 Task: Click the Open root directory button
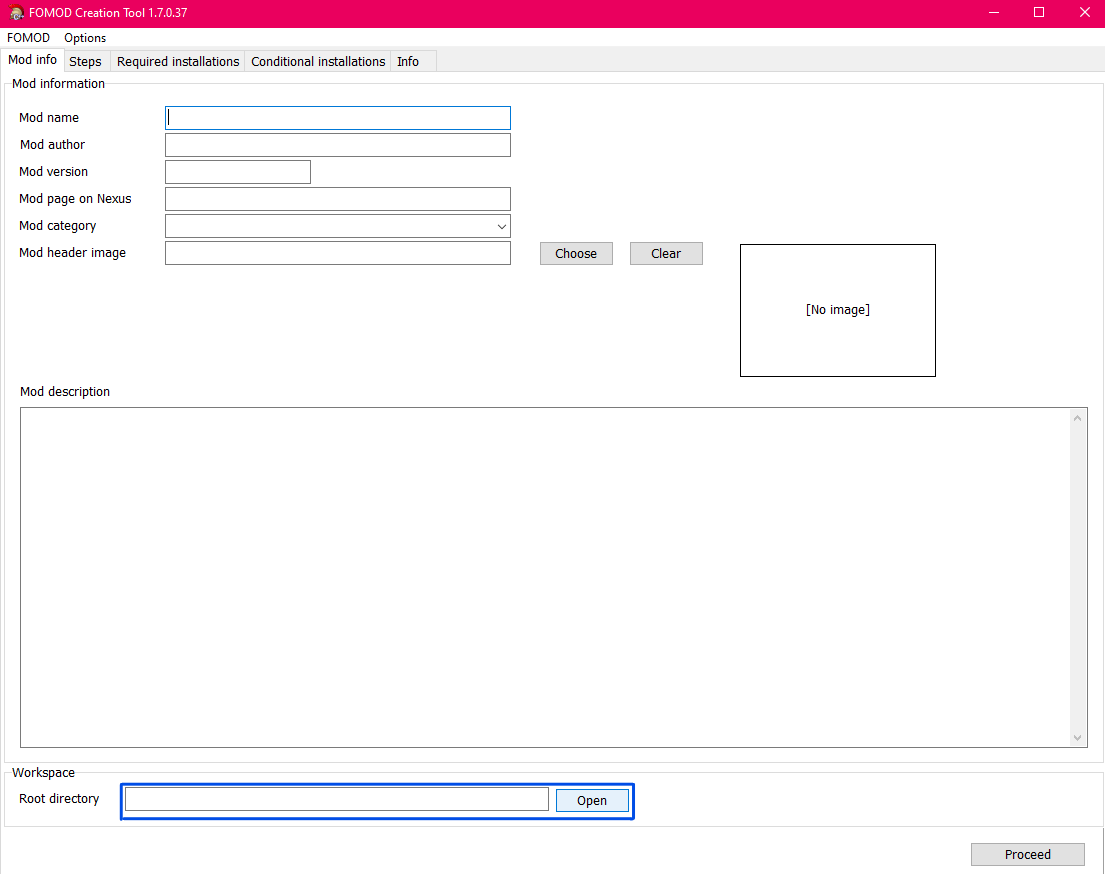coord(592,800)
